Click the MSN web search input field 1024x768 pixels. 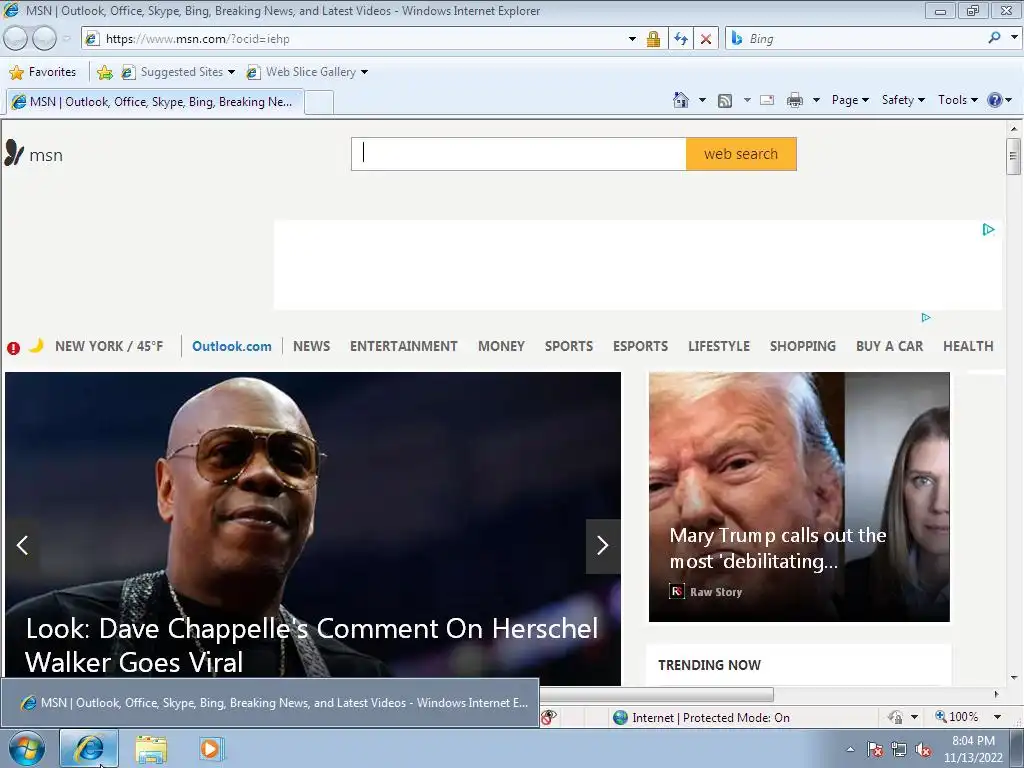tap(519, 154)
